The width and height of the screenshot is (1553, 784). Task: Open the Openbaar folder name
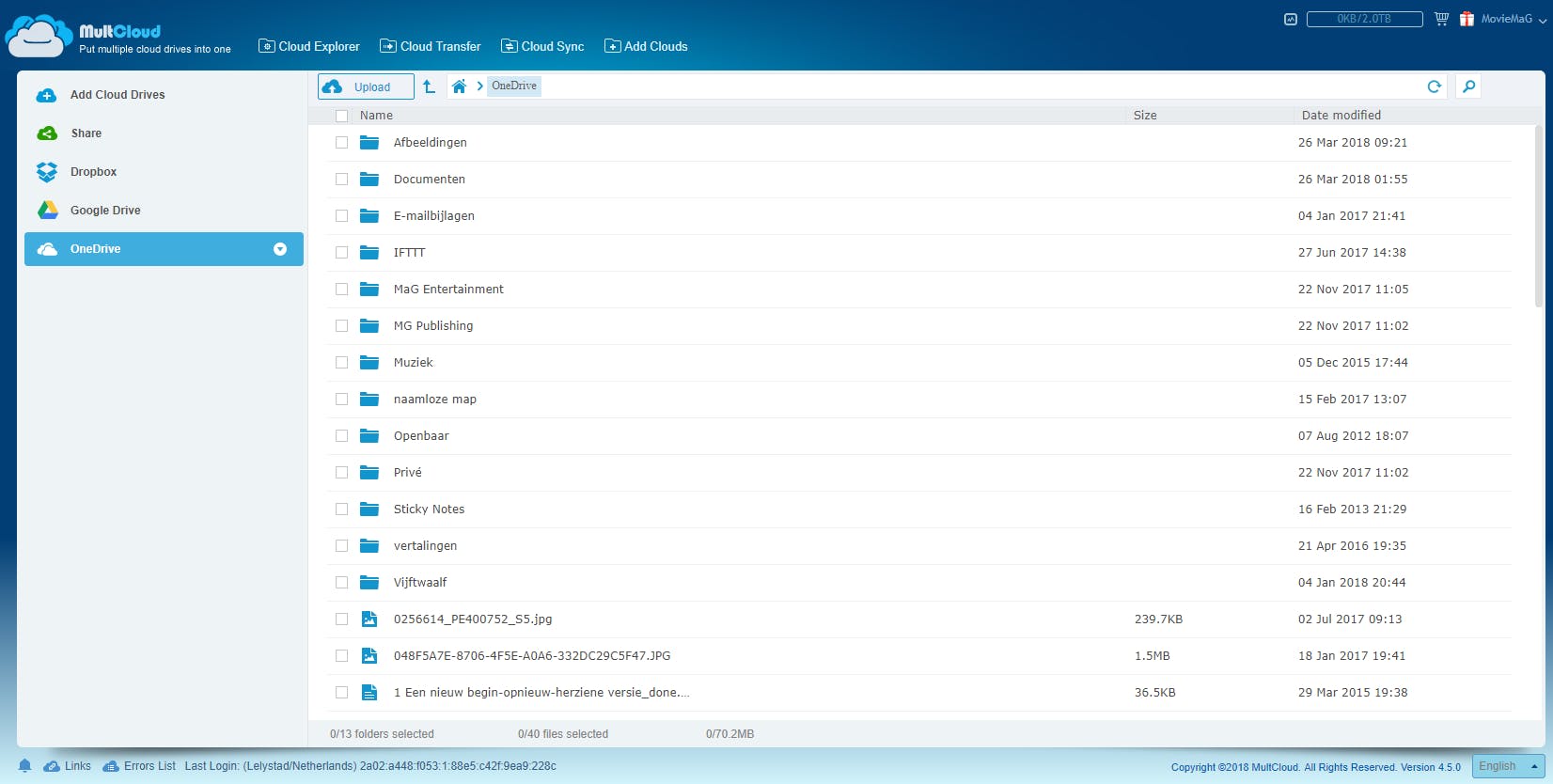tap(421, 436)
